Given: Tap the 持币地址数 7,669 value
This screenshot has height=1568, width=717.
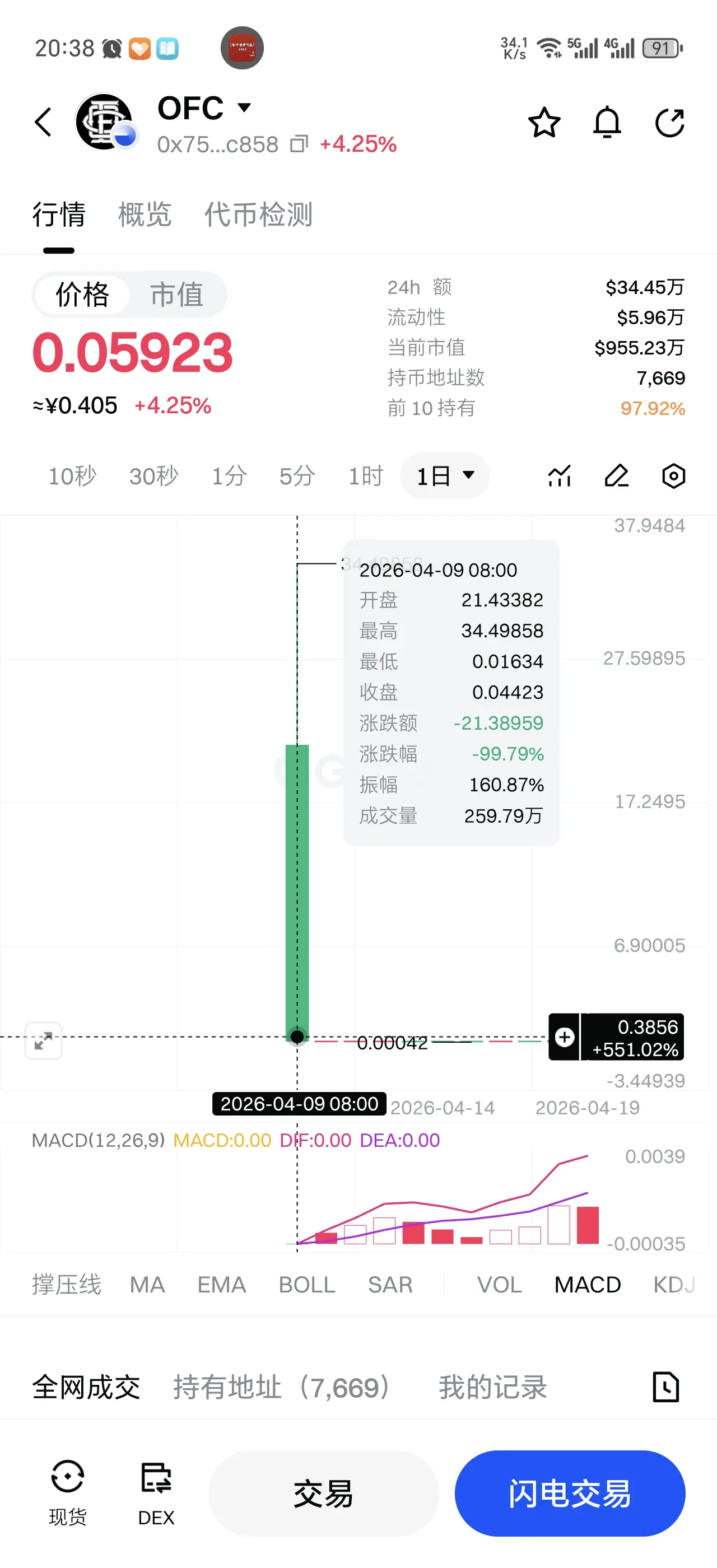Looking at the screenshot, I should (x=660, y=378).
